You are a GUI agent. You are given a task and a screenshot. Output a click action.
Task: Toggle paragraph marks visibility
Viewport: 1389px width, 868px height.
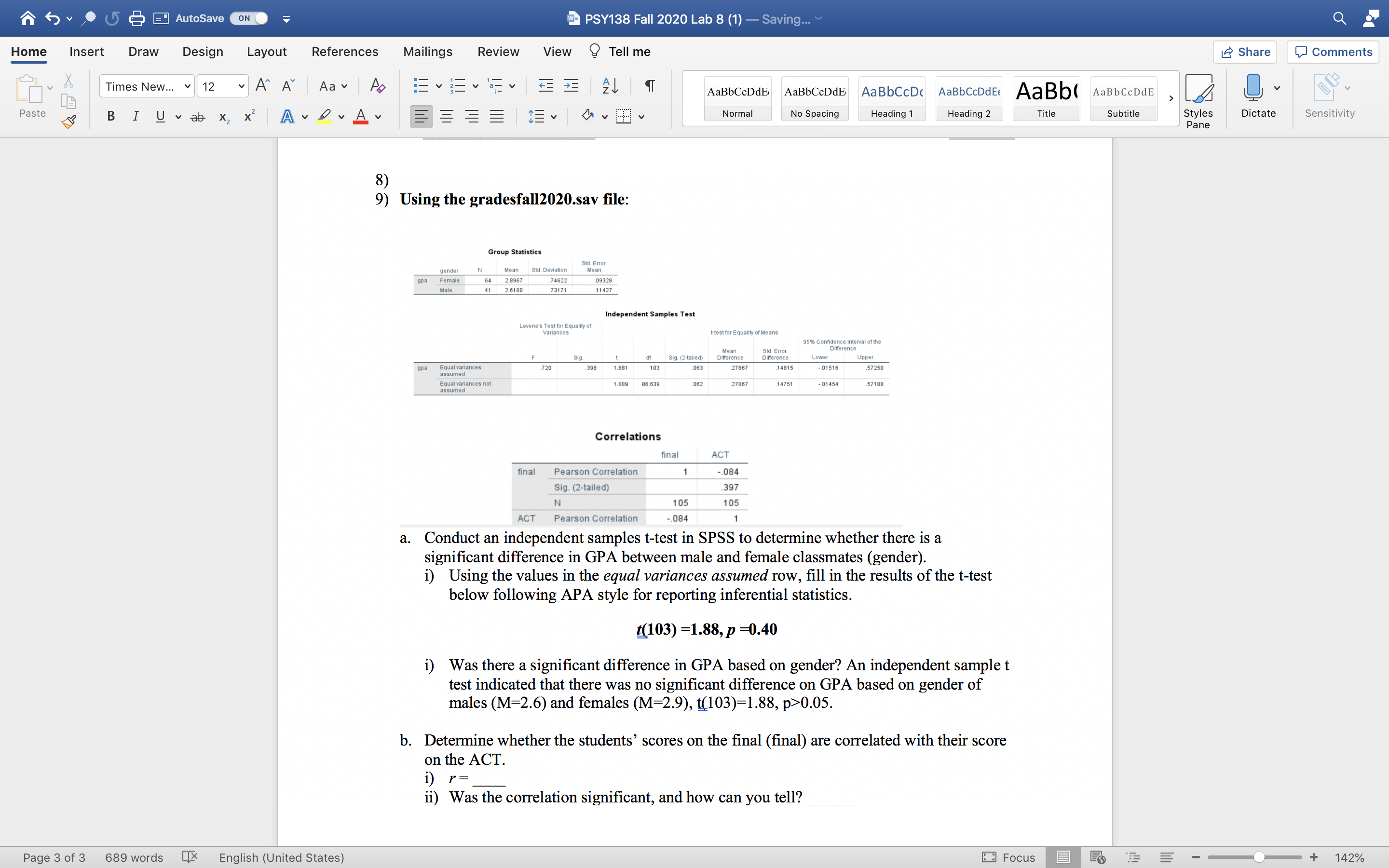(649, 85)
